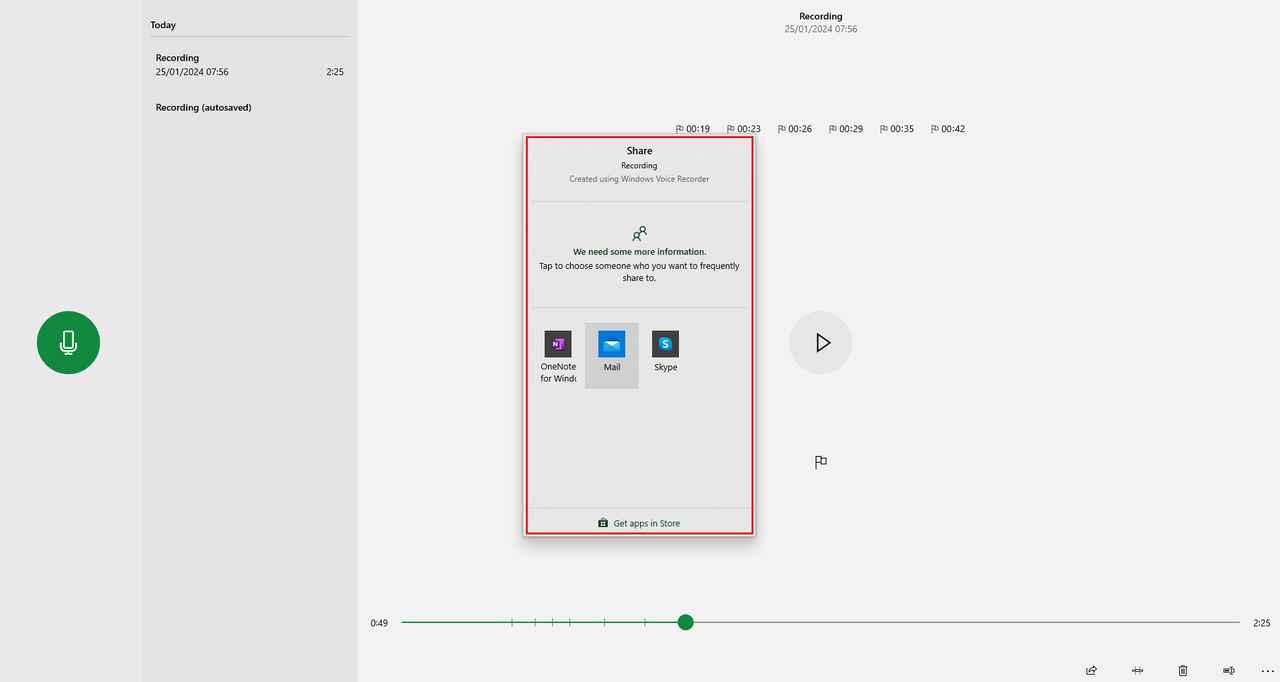Select Recording (autosaved) in the list
Viewport: 1280px width, 682px height.
(250, 107)
